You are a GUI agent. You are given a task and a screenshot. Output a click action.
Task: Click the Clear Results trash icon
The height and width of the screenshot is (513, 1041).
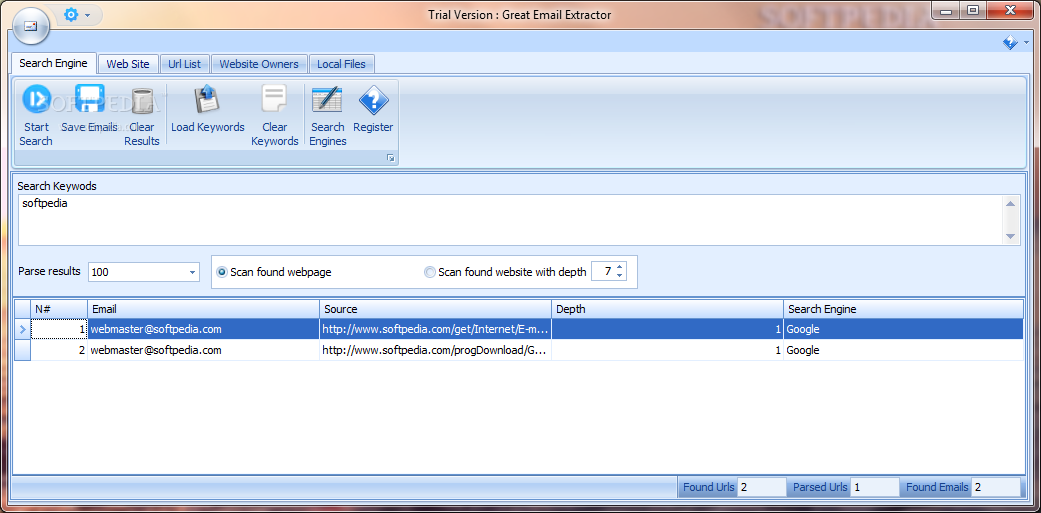pos(141,101)
